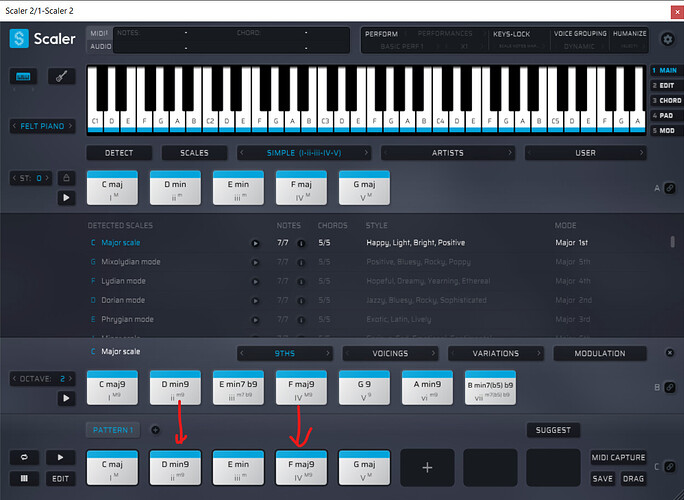
Task: Preview the F Lydian mode play icon
Action: click(255, 281)
